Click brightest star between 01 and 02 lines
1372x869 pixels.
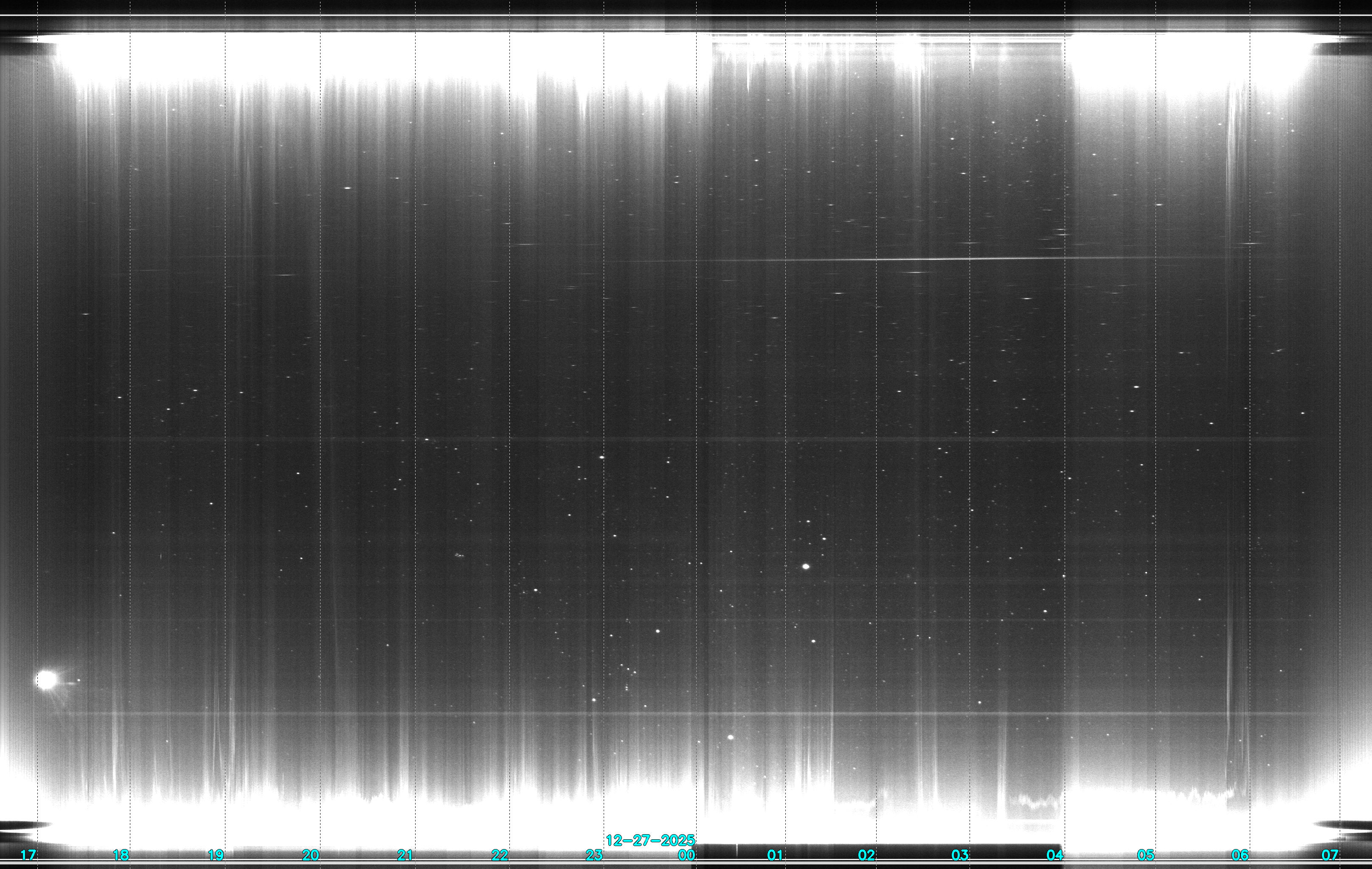(x=806, y=566)
